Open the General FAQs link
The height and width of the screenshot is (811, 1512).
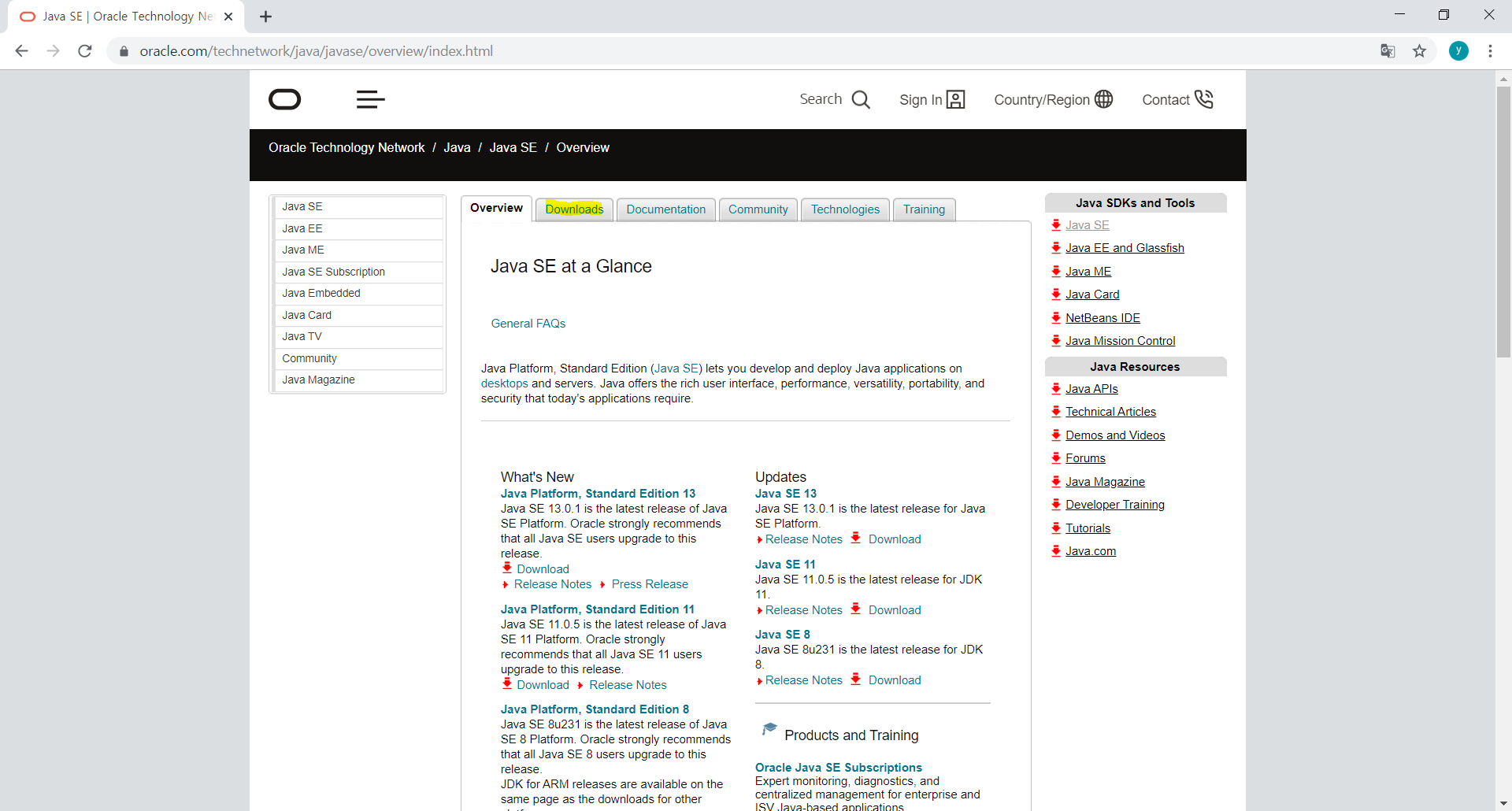528,324
